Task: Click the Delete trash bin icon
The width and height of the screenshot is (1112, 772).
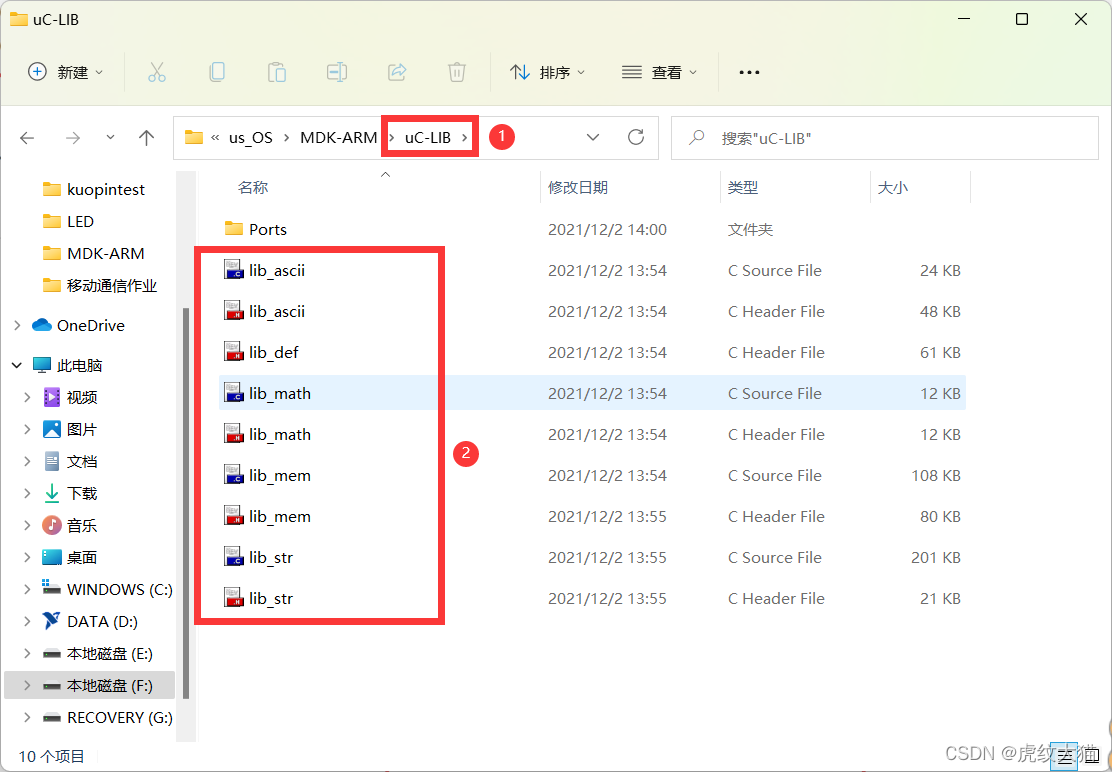Action: pyautogui.click(x=457, y=72)
